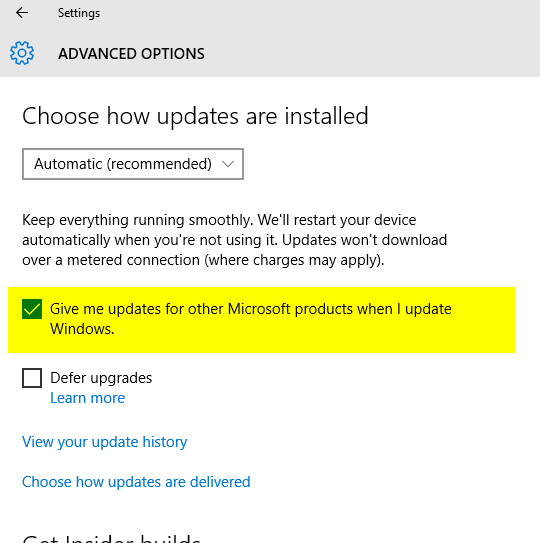
Task: Go back using the arrow icon
Action: coord(22,13)
